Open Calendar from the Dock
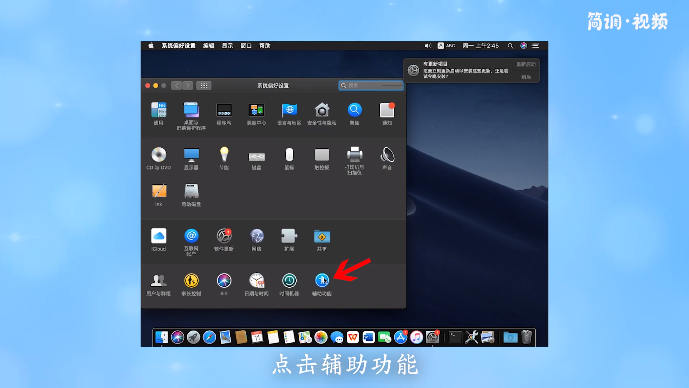 pyautogui.click(x=257, y=337)
